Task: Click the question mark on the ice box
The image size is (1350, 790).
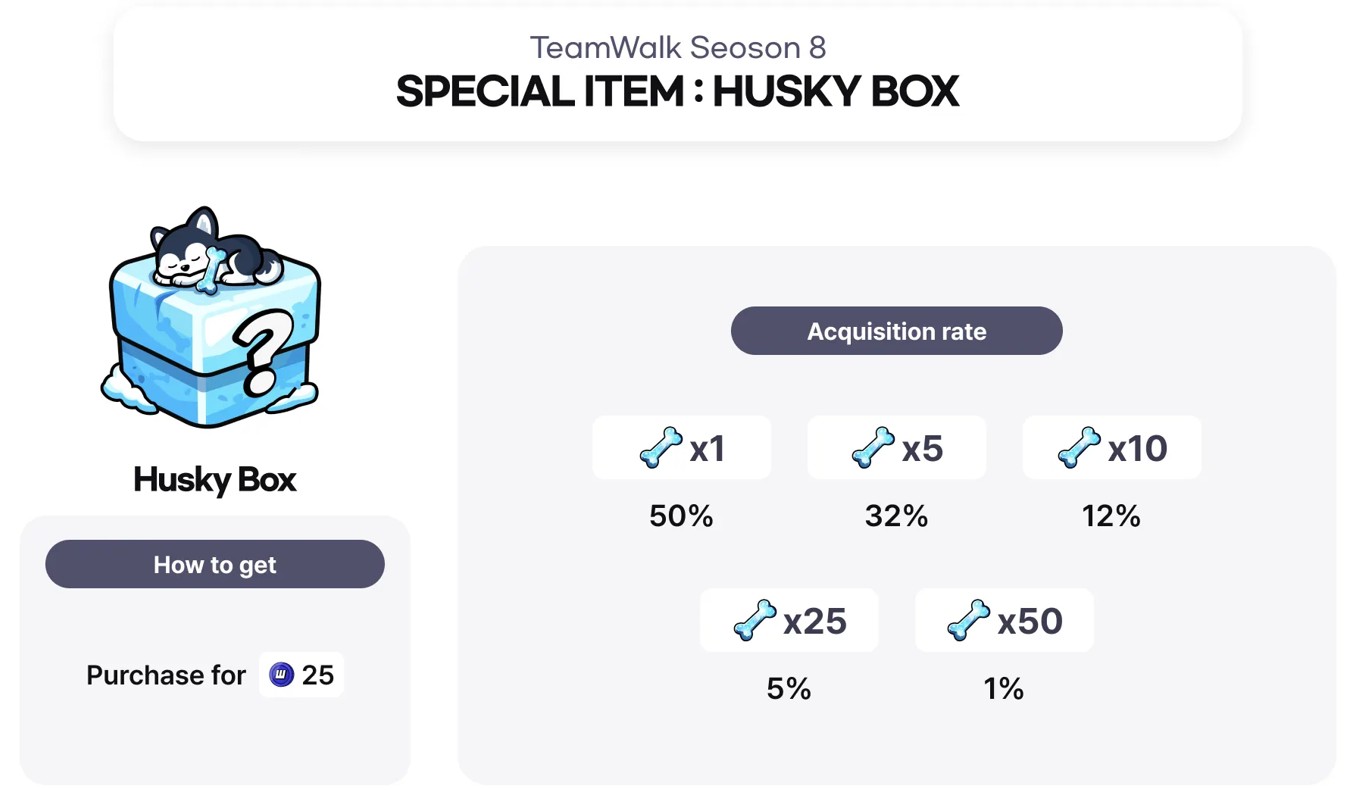Action: (264, 352)
